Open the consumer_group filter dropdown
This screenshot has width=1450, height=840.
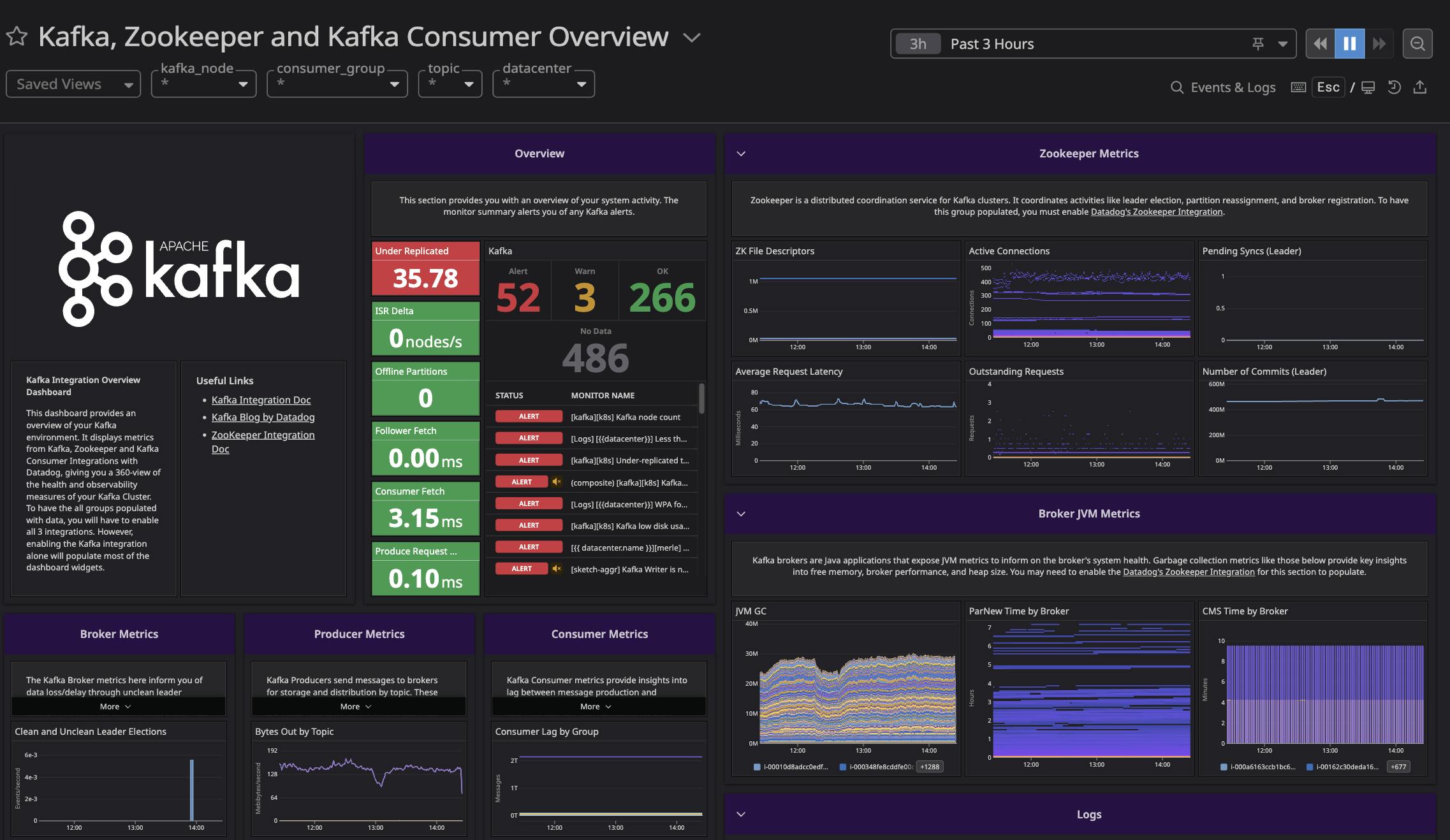pos(337,84)
